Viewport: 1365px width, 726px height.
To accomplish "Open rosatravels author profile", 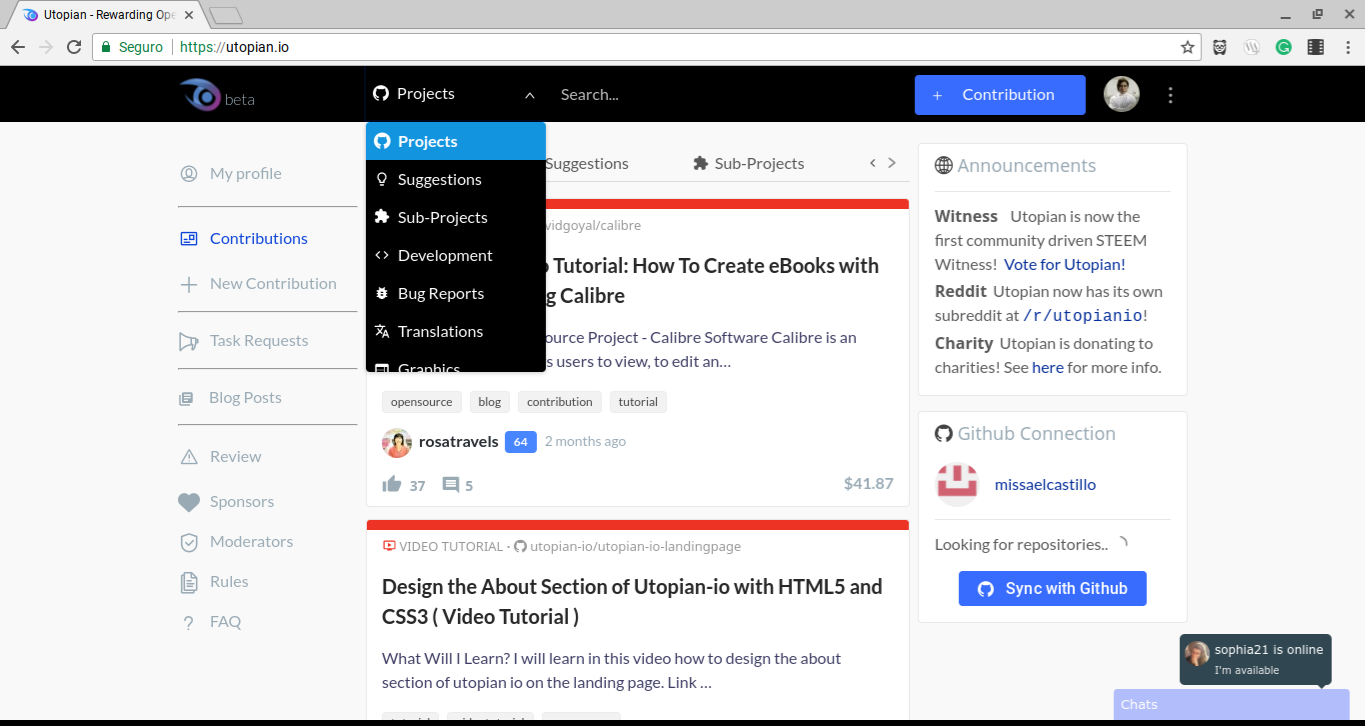I will [458, 441].
